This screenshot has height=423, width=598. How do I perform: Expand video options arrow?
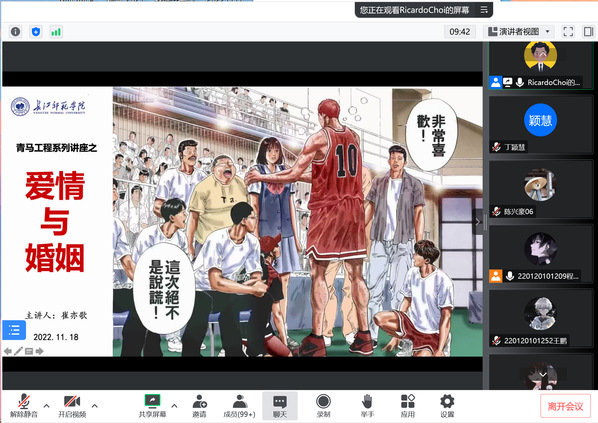[x=95, y=405]
